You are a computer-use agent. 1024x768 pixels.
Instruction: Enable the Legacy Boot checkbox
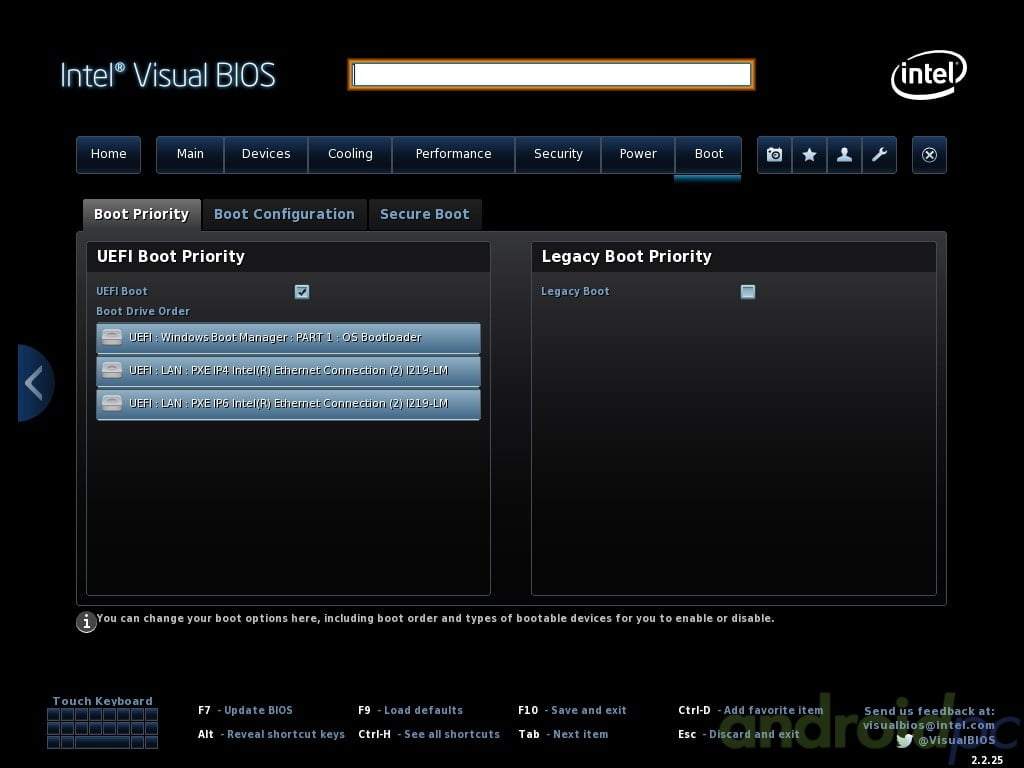coord(747,292)
